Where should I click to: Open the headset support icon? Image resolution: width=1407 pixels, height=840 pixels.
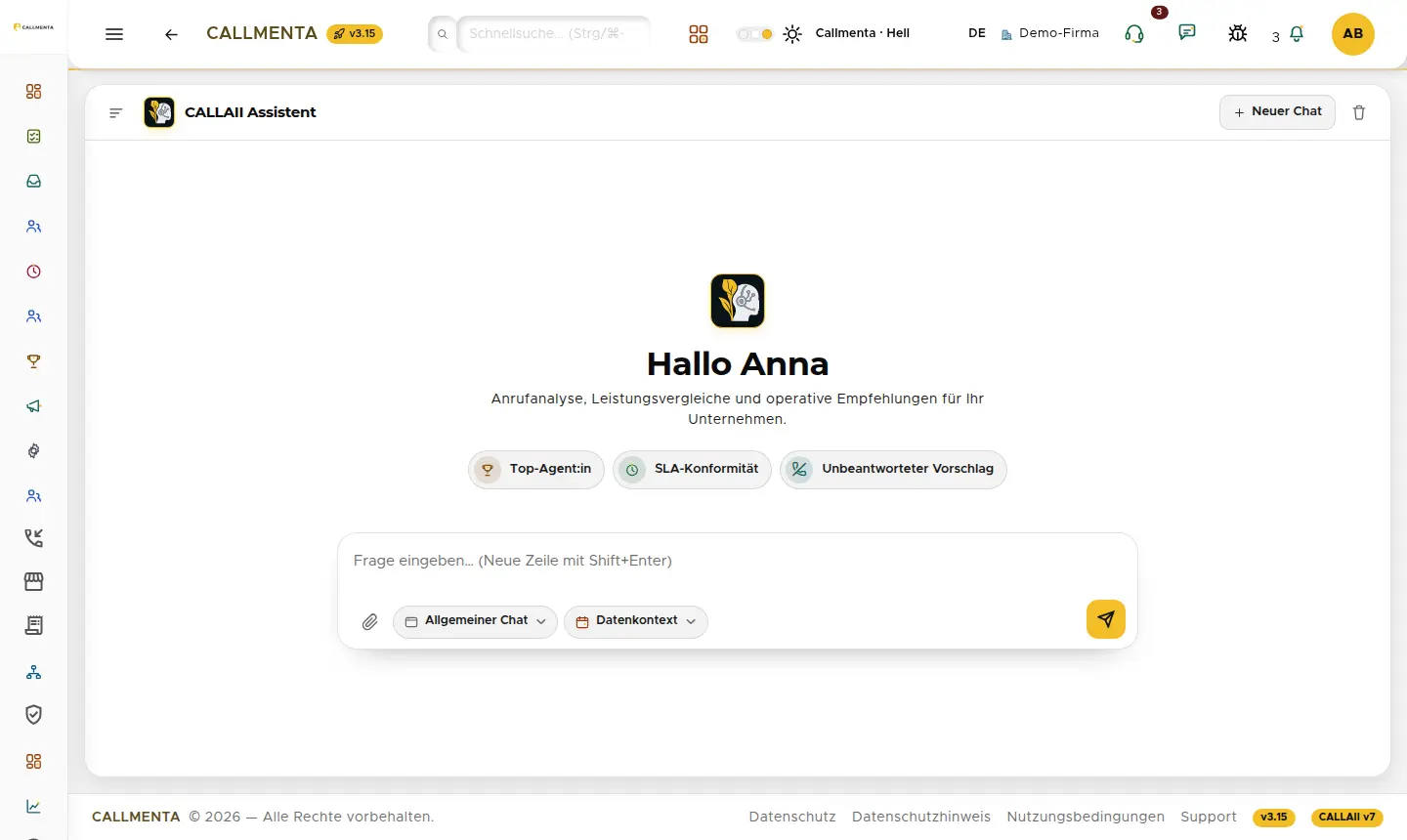pyautogui.click(x=1134, y=34)
